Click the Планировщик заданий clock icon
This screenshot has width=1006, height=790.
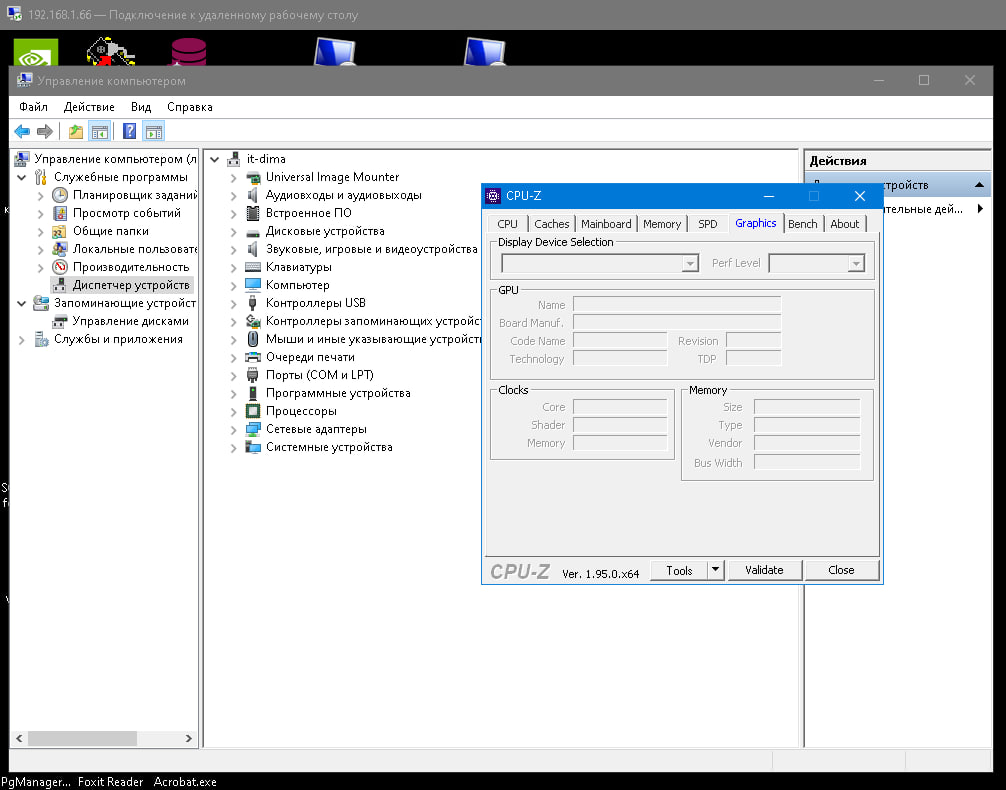click(x=60, y=195)
